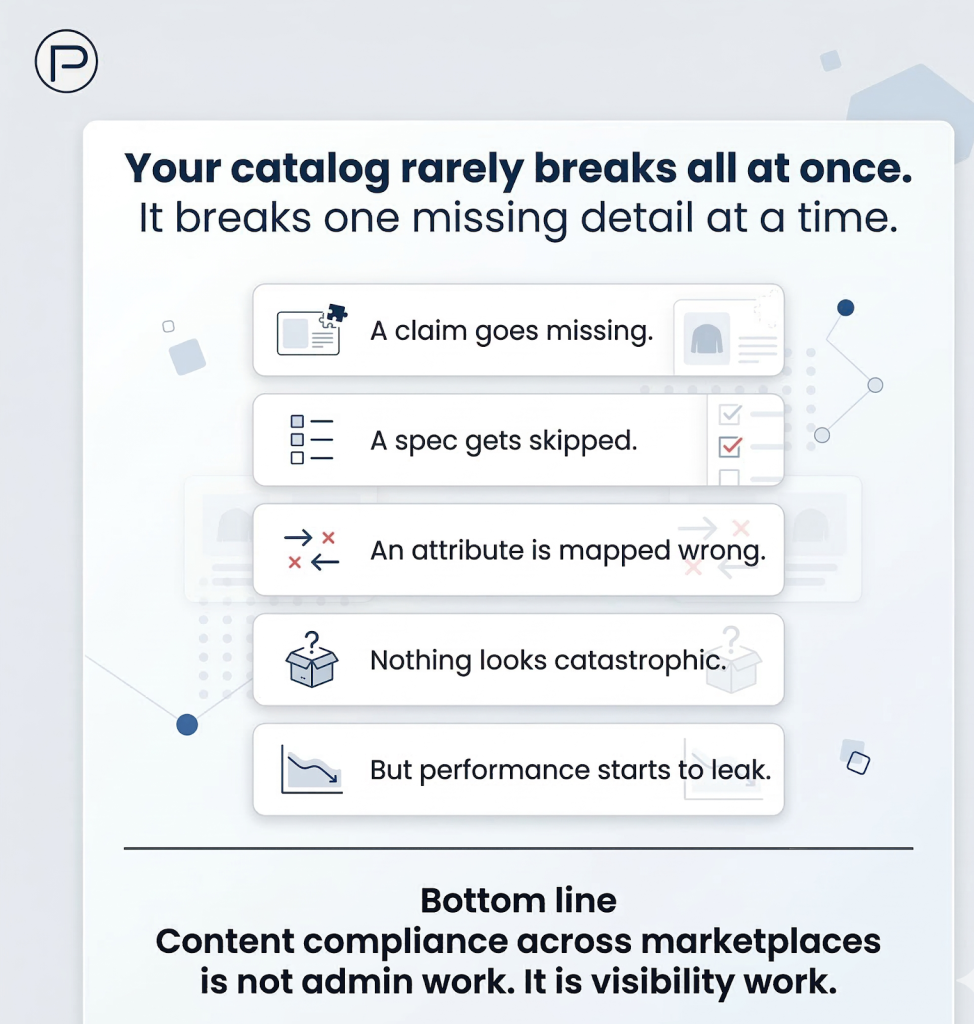Click the faded arrows icon on attribute card
Viewport: 974px width, 1024px height.
coord(713,548)
